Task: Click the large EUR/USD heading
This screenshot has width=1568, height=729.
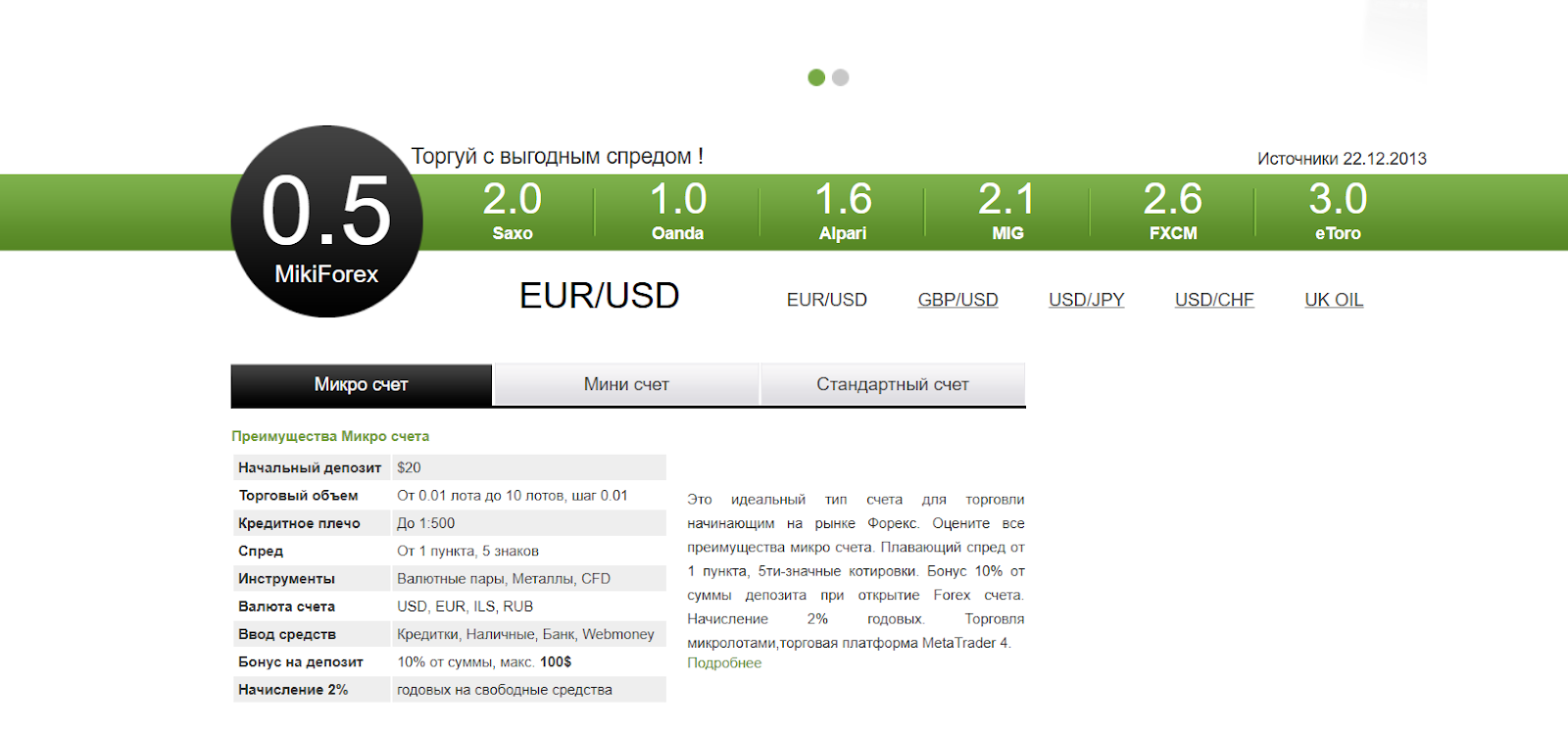Action: 600,296
